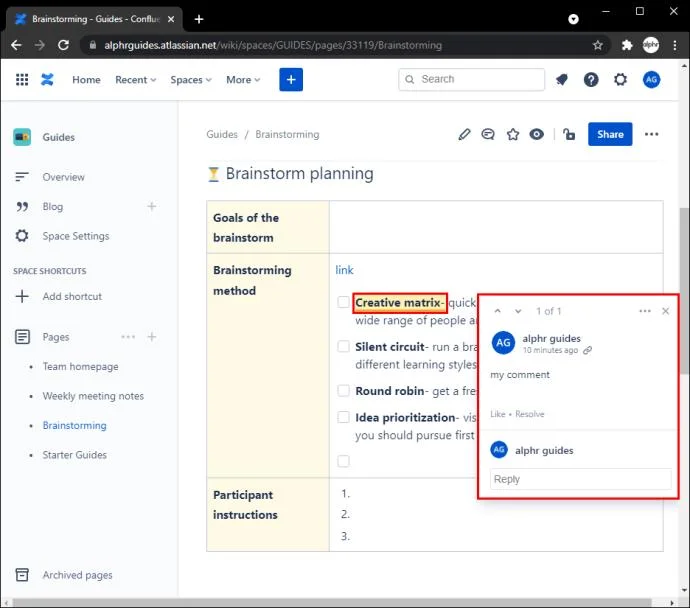Screen dimensions: 690x608
Task: Go back in browser history
Action: (x=16, y=45)
